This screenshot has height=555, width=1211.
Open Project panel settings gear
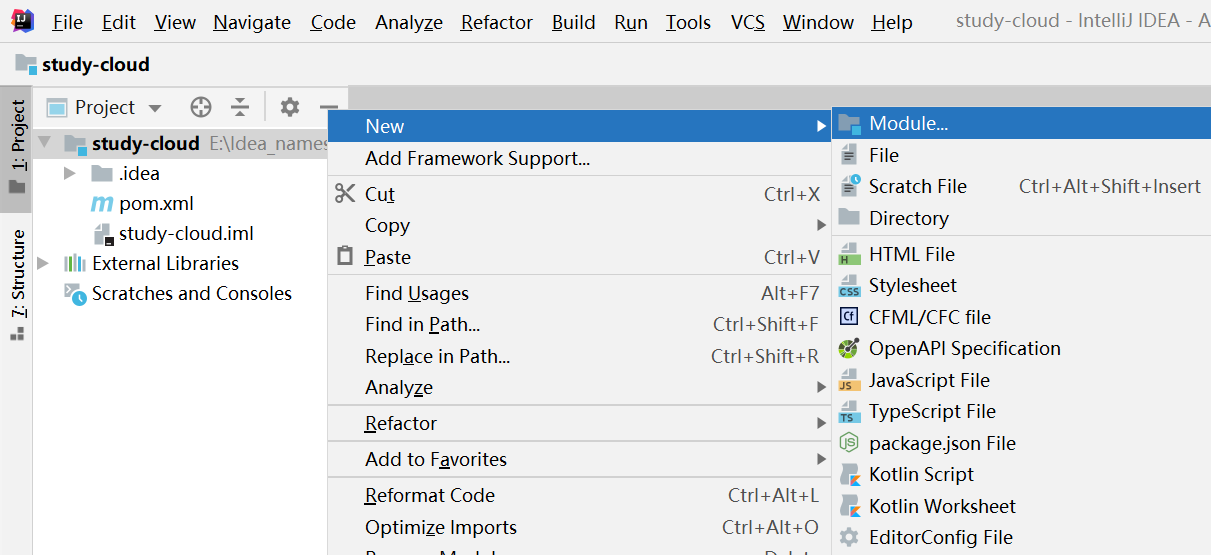(x=289, y=107)
